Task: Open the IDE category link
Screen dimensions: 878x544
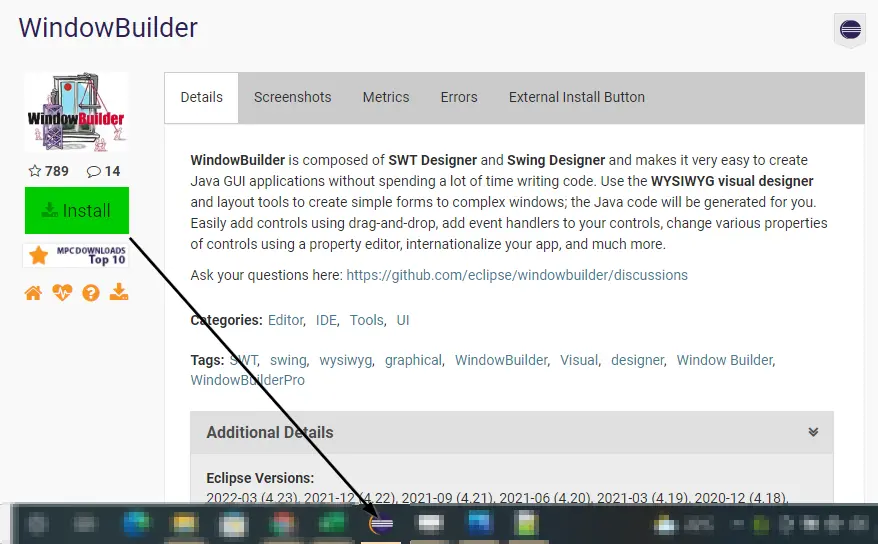Action: tap(326, 320)
